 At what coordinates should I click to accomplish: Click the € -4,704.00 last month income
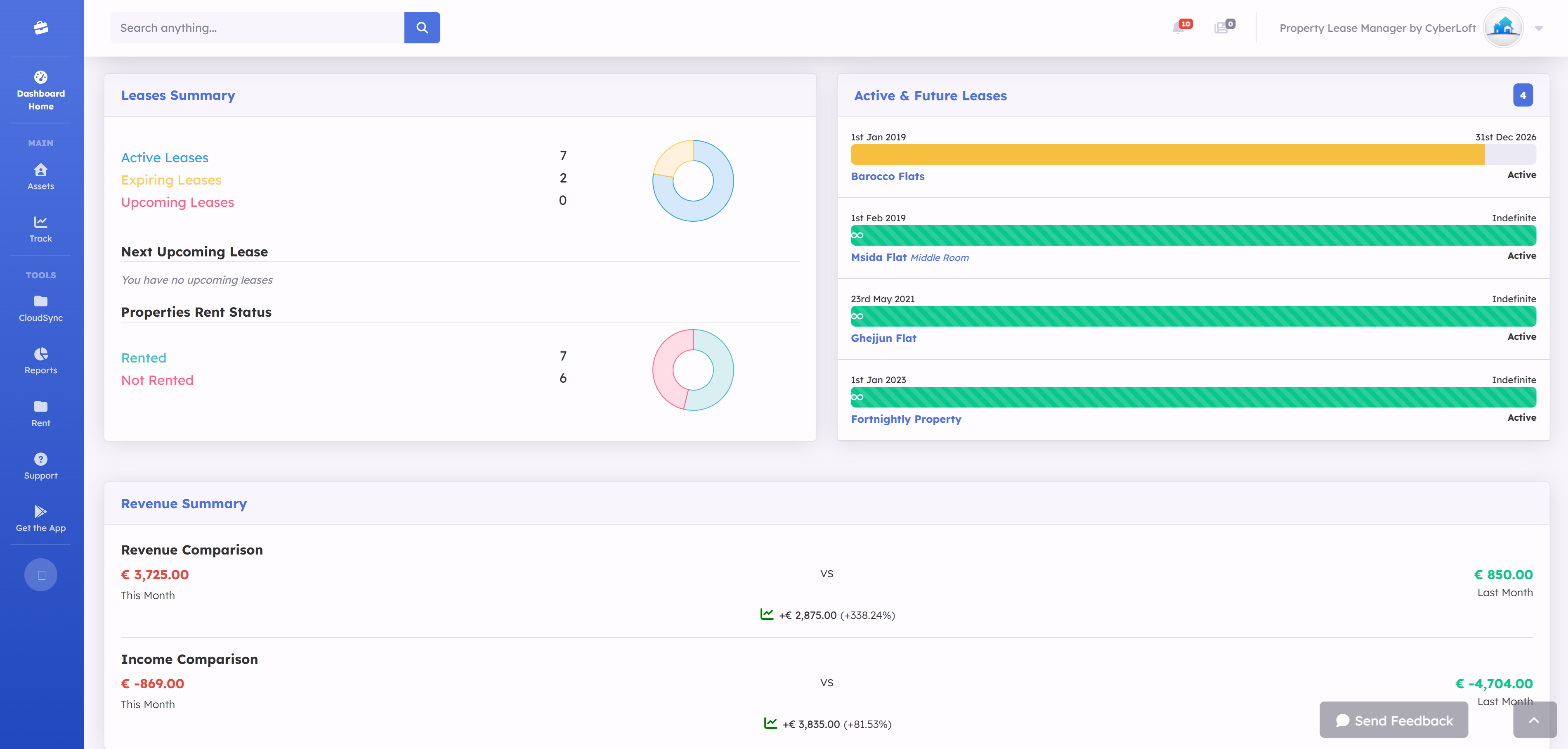(x=1494, y=684)
